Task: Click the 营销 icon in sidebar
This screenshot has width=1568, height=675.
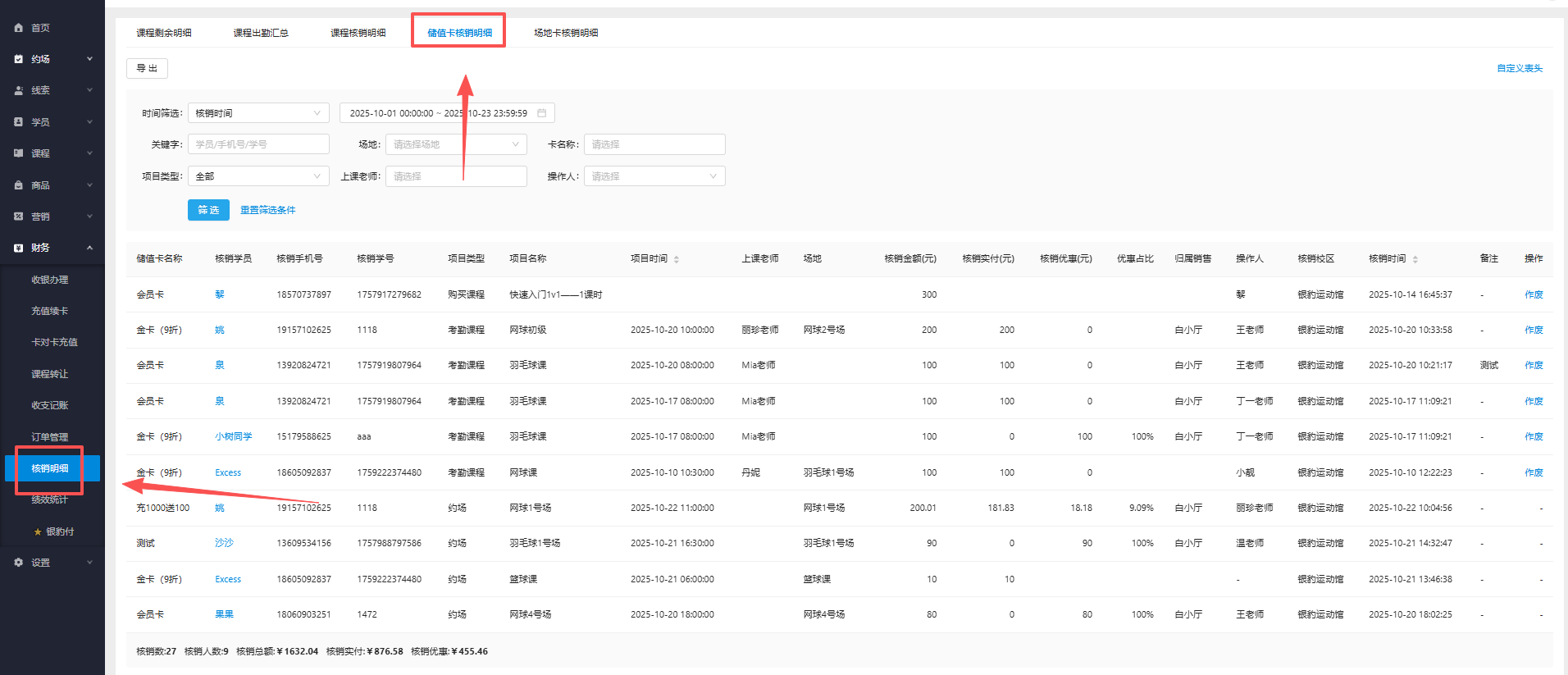Action: [x=19, y=217]
